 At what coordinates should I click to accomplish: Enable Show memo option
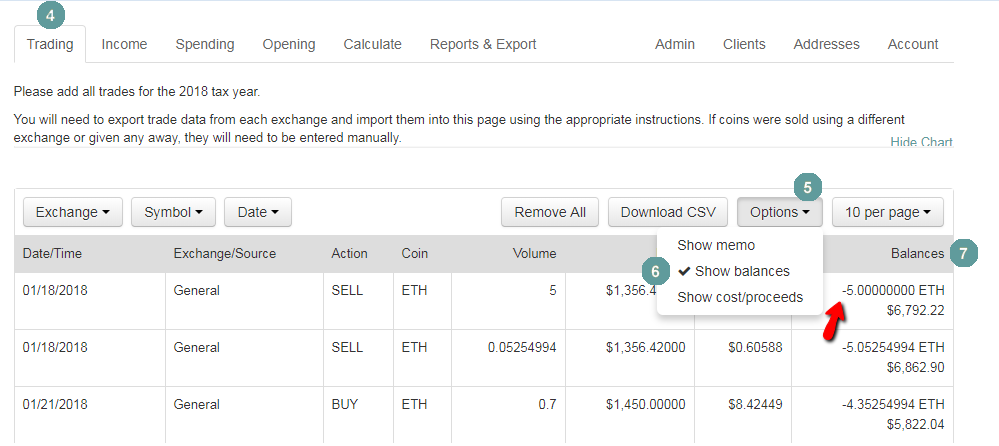[x=716, y=245]
